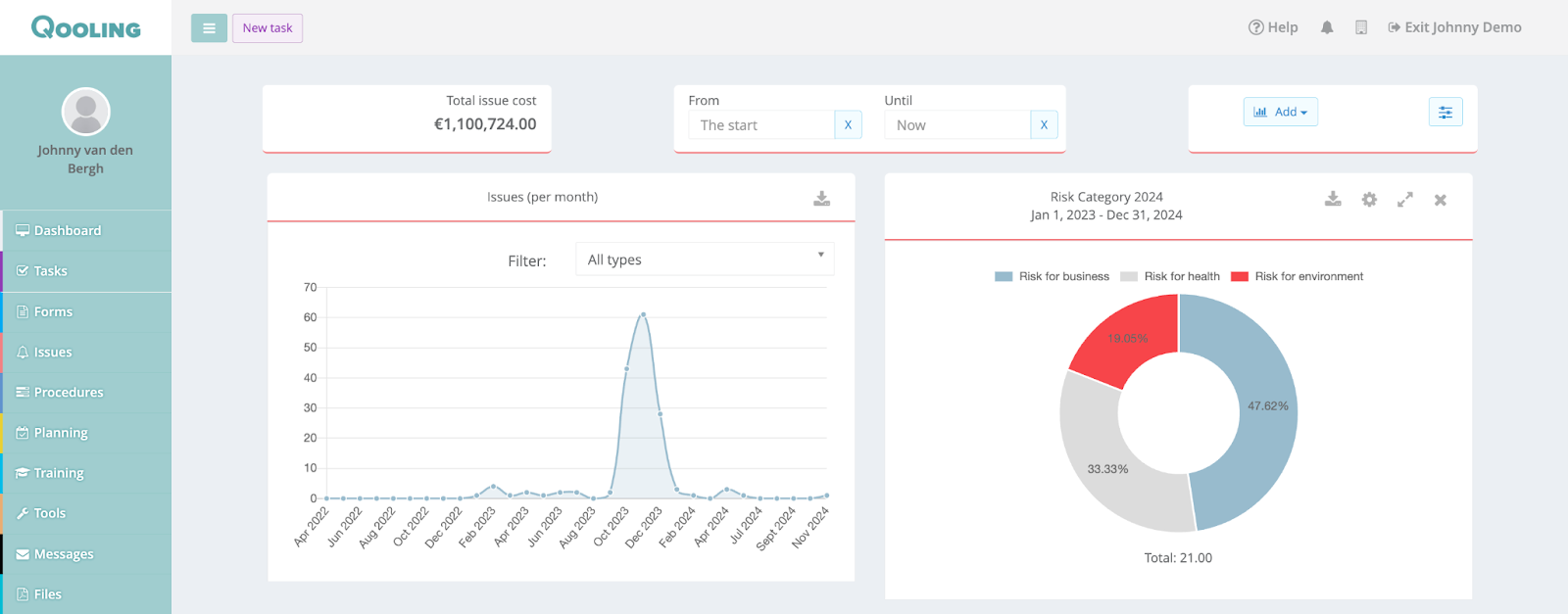
Task: Open notifications bell icon
Action: tap(1327, 27)
